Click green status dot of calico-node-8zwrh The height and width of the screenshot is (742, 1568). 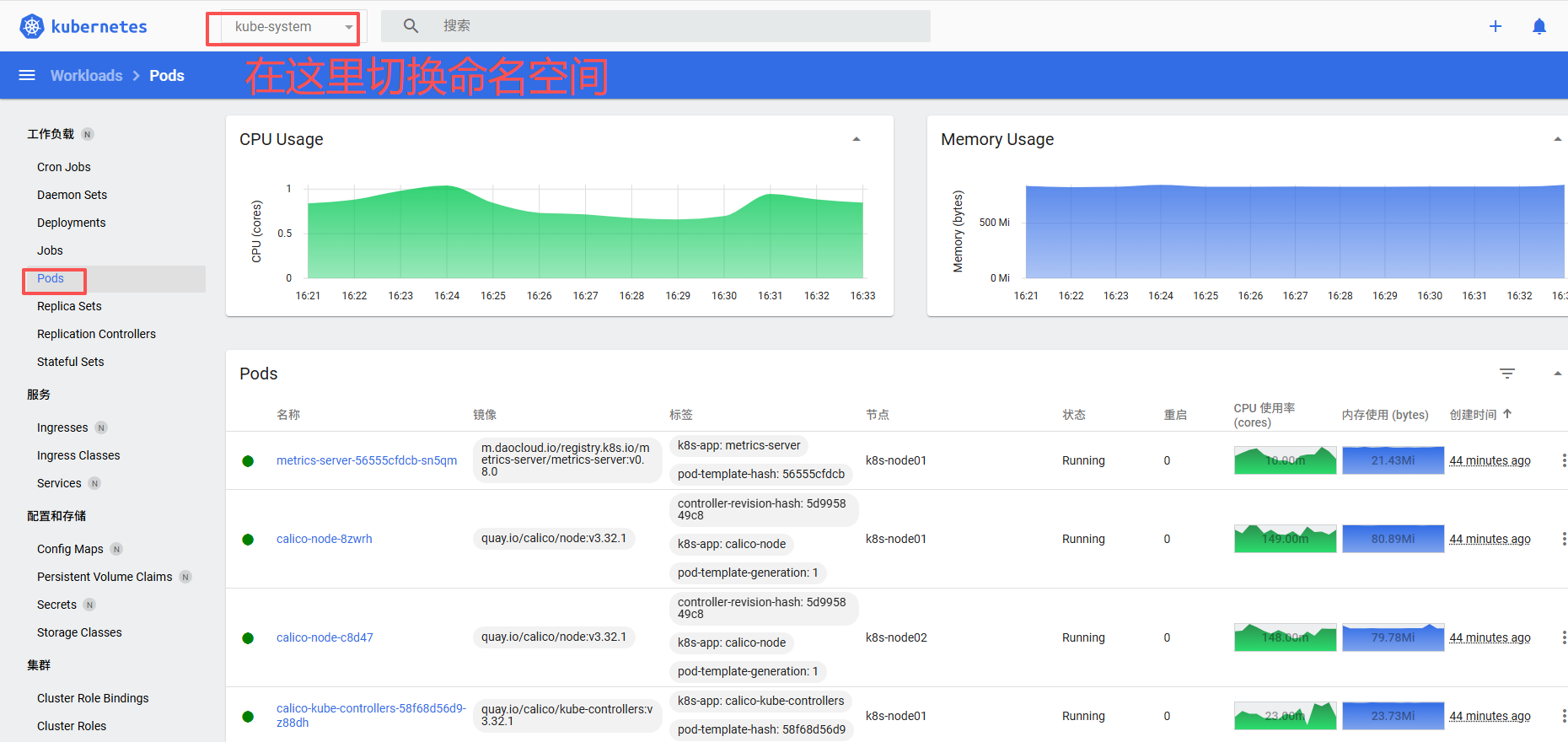coord(248,540)
